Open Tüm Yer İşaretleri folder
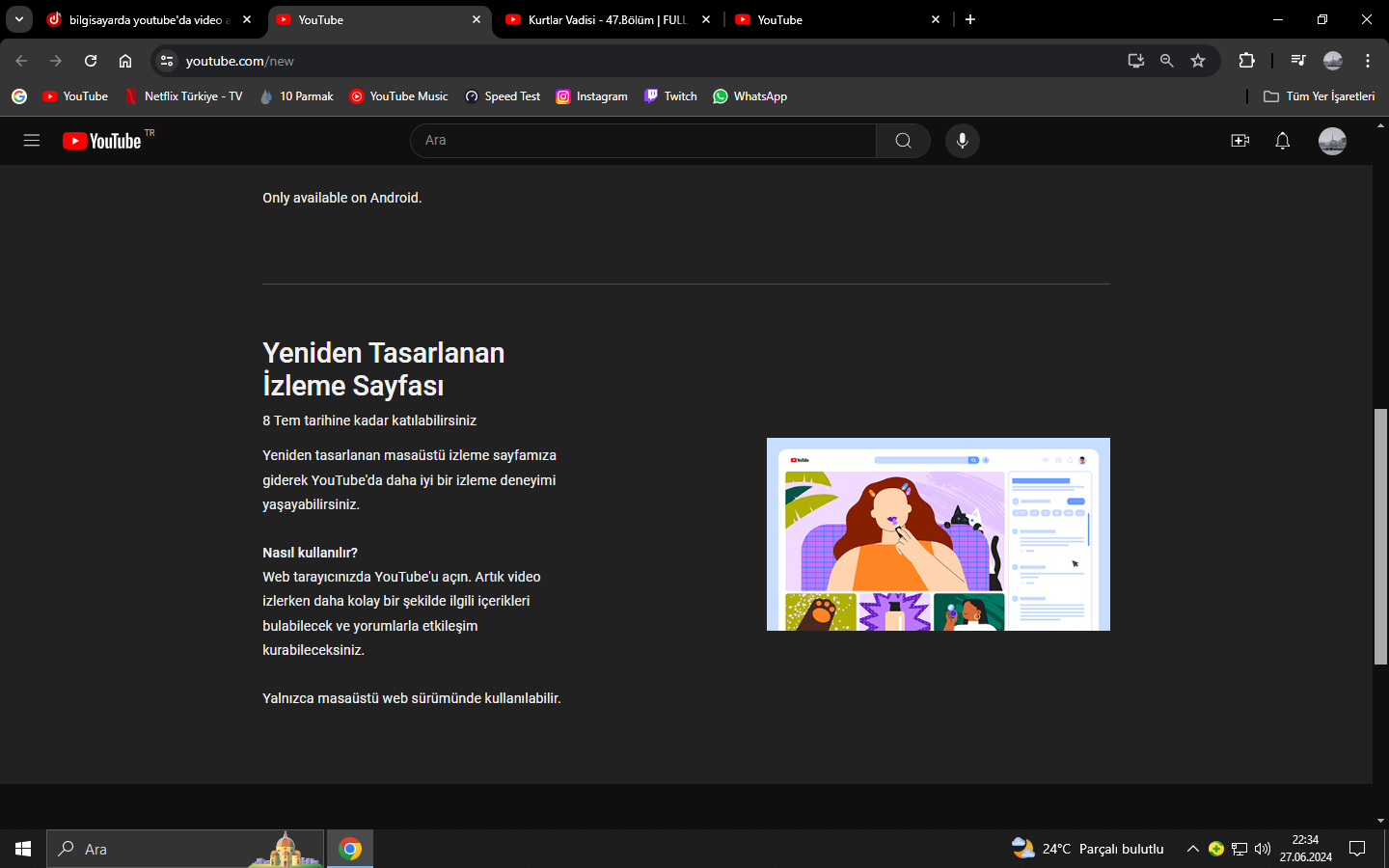This screenshot has width=1389, height=868. (x=1319, y=96)
